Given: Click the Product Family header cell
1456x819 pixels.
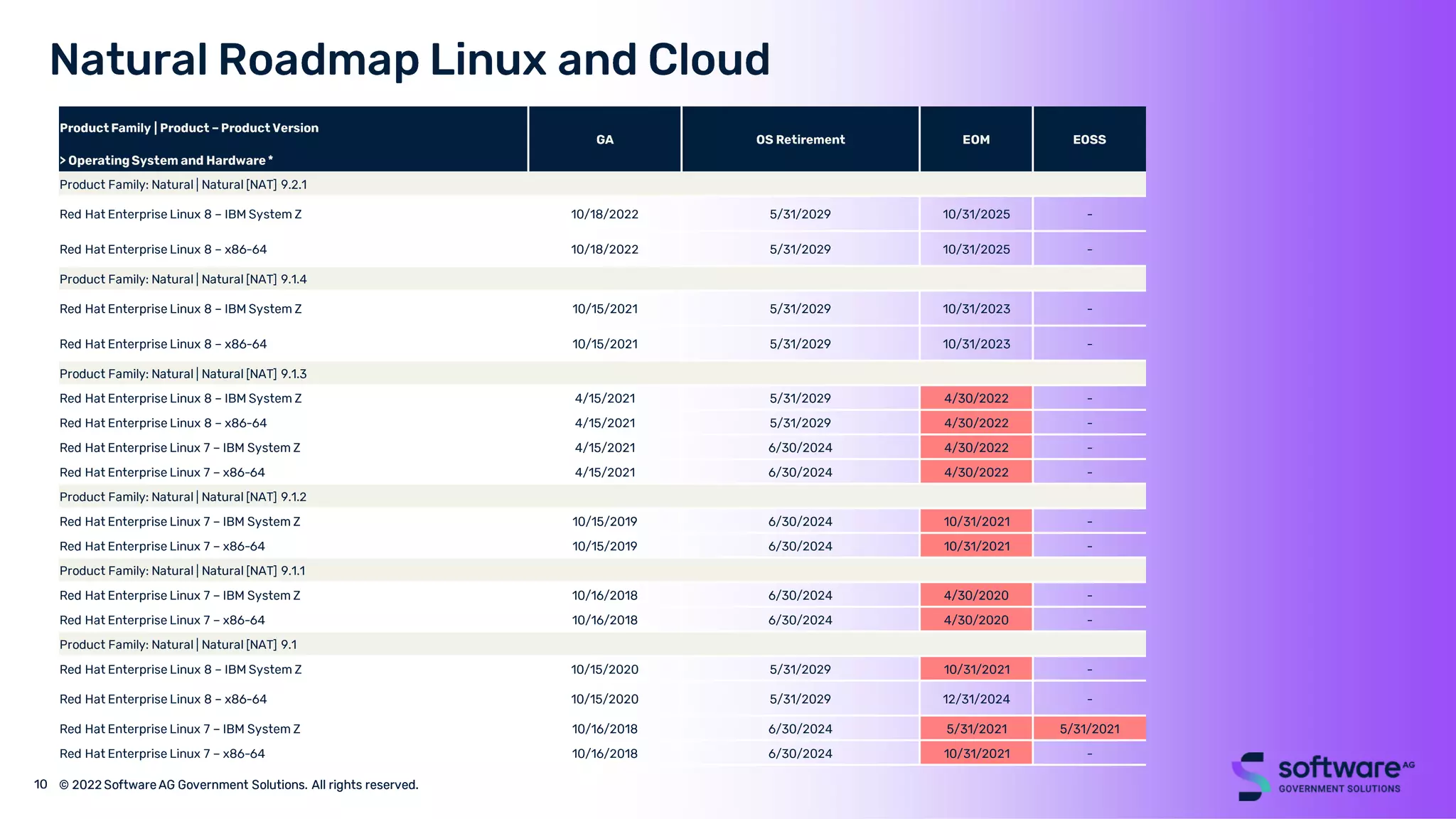Looking at the screenshot, I should pos(189,128).
